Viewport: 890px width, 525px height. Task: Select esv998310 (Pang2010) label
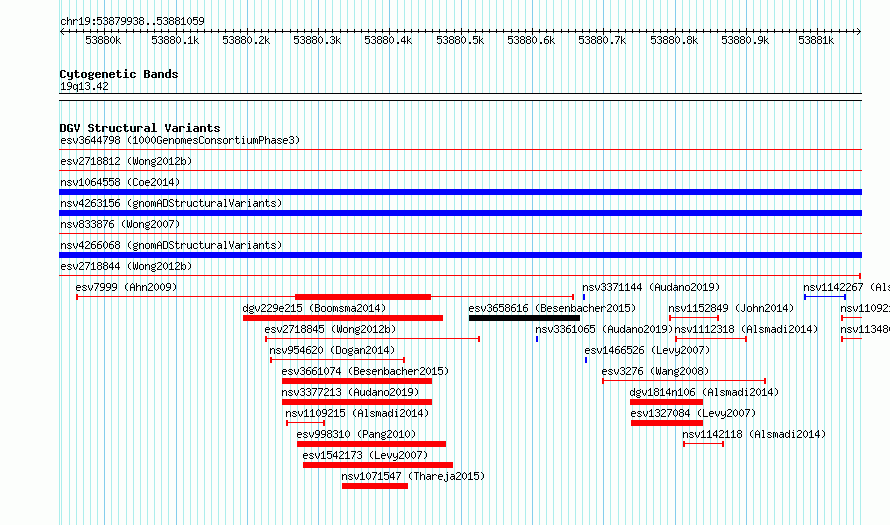[356, 434]
